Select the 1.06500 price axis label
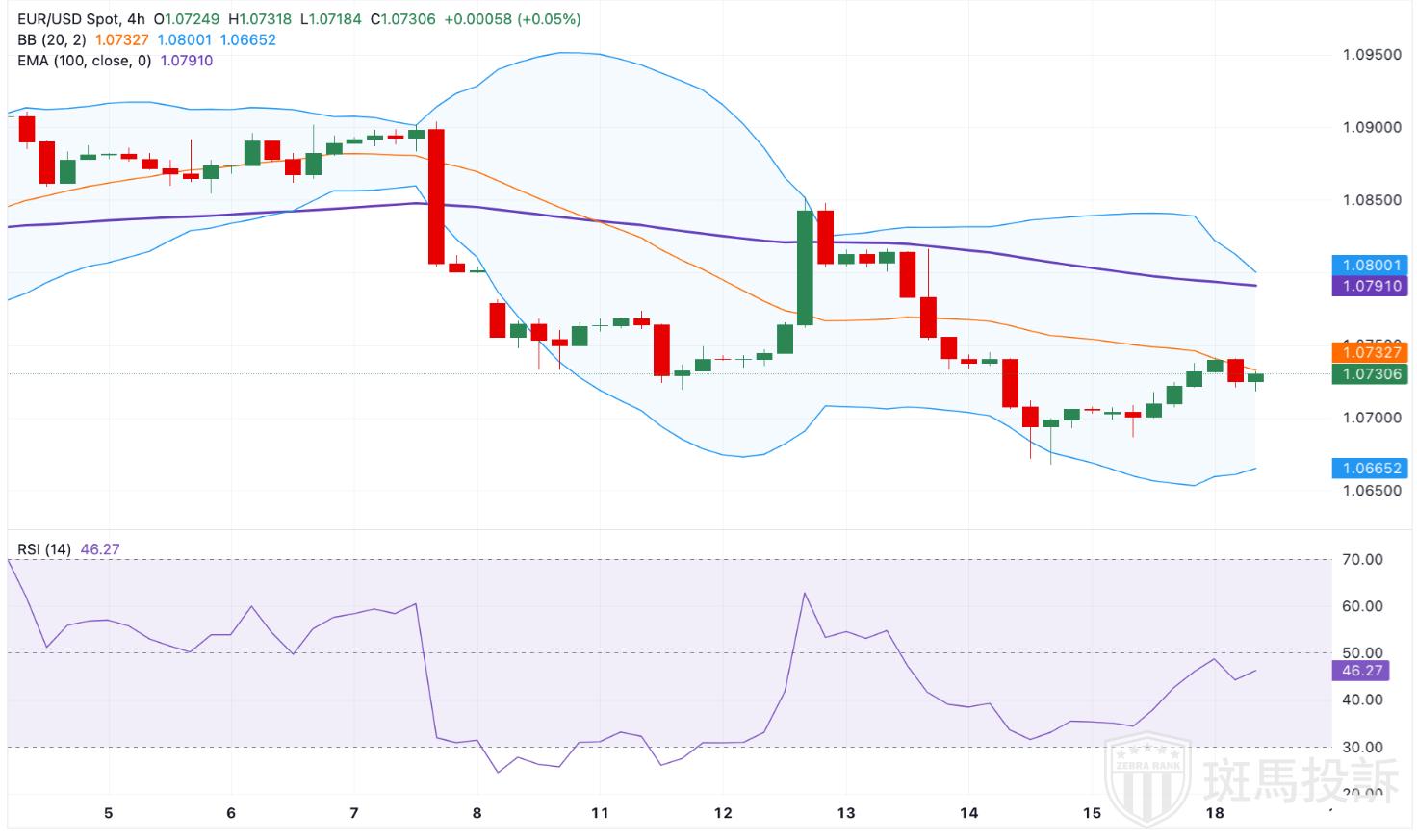This screenshot has width=1417, height=840. pyautogui.click(x=1372, y=491)
